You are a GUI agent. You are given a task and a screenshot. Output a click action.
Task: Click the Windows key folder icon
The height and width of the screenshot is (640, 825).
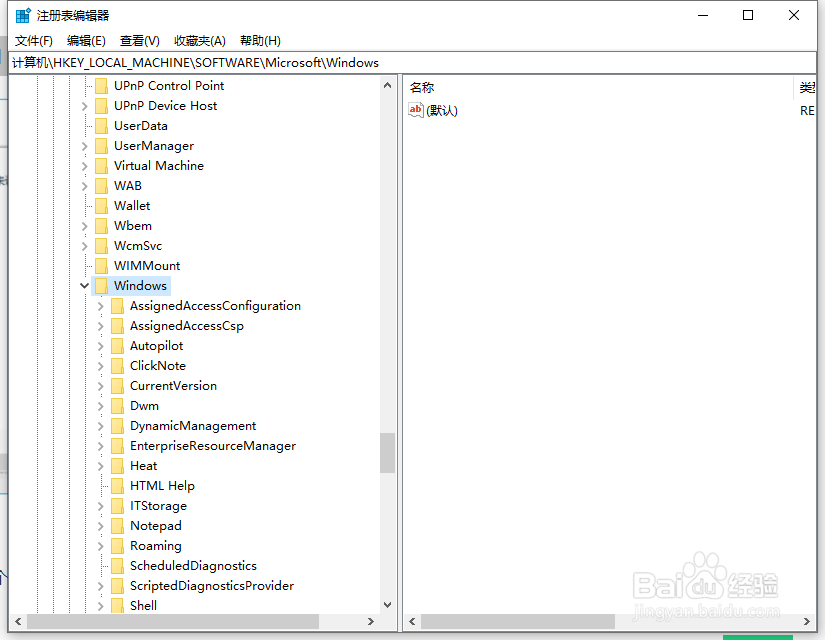pyautogui.click(x=102, y=286)
